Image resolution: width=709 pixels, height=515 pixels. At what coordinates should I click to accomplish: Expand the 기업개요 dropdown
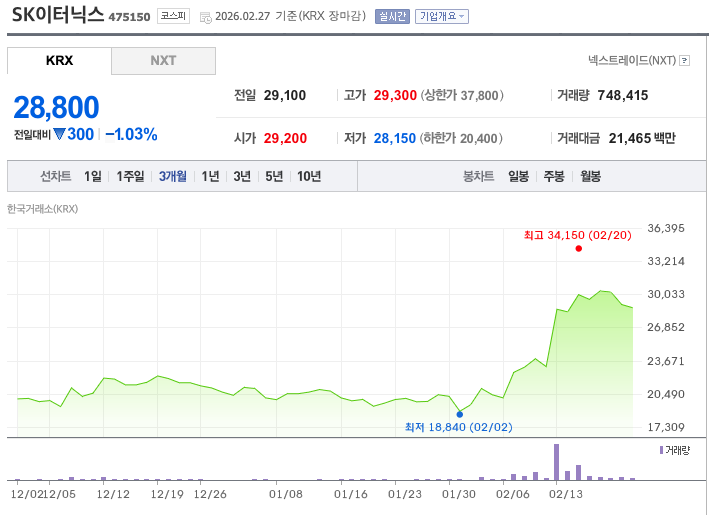[442, 17]
